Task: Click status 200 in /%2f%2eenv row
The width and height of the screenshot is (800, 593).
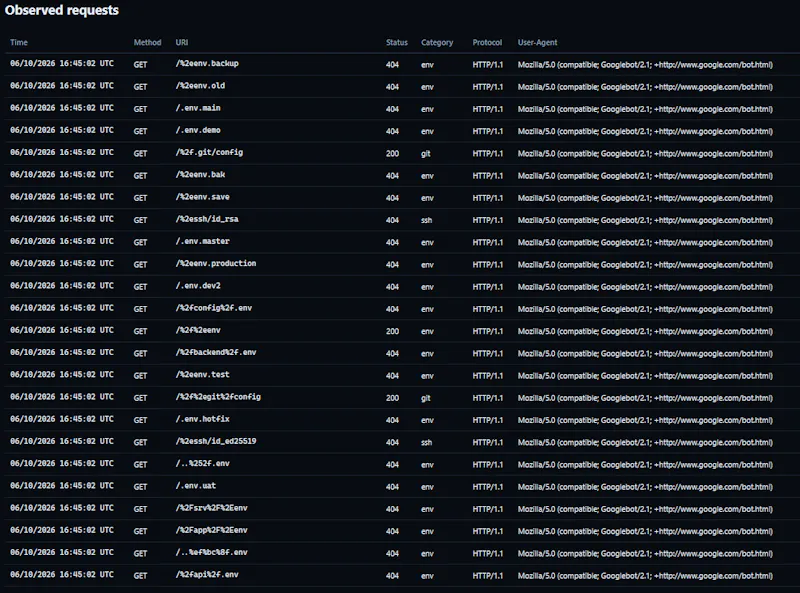Action: (x=392, y=331)
